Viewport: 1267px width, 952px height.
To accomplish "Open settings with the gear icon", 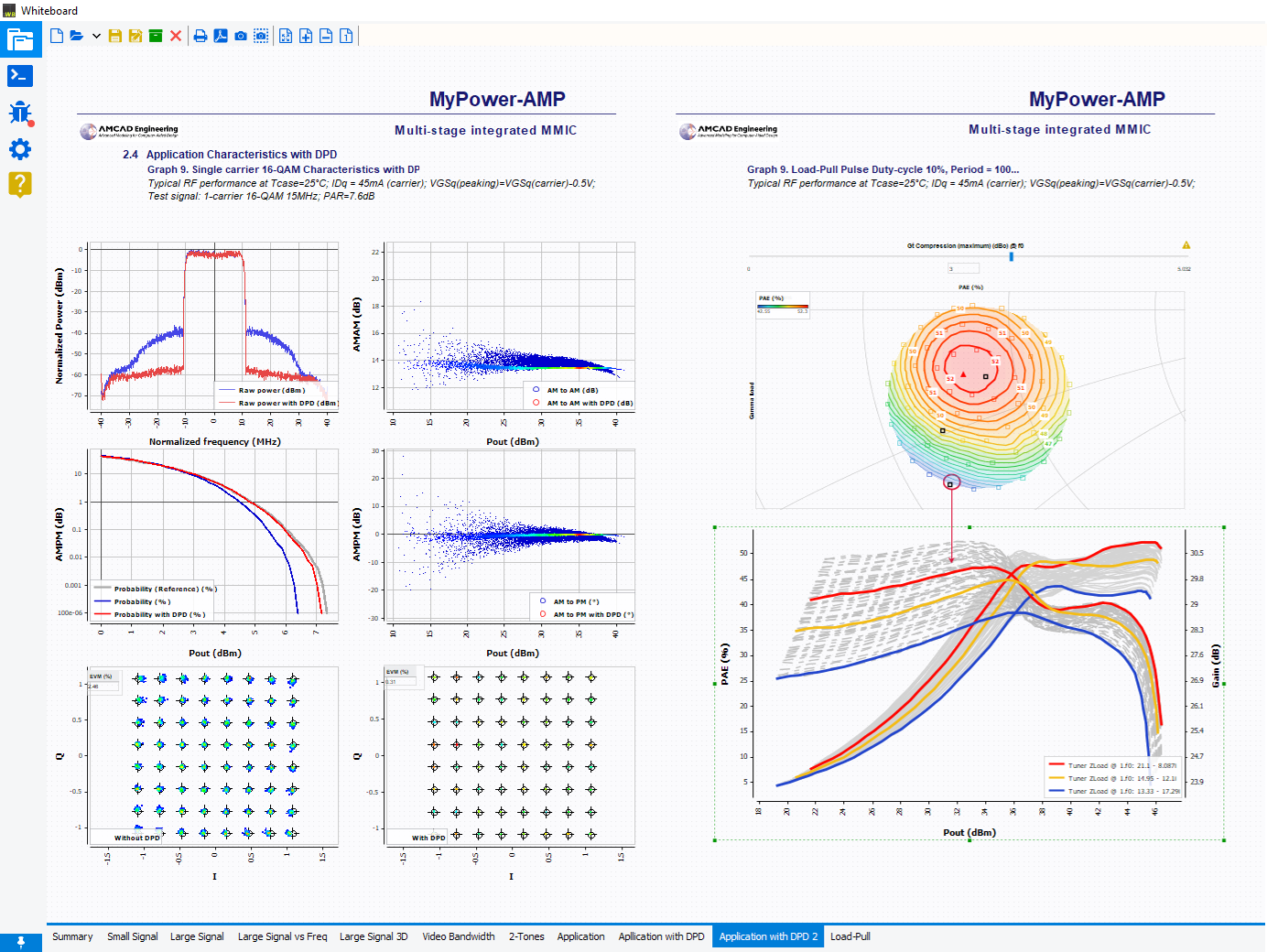I will tap(20, 149).
